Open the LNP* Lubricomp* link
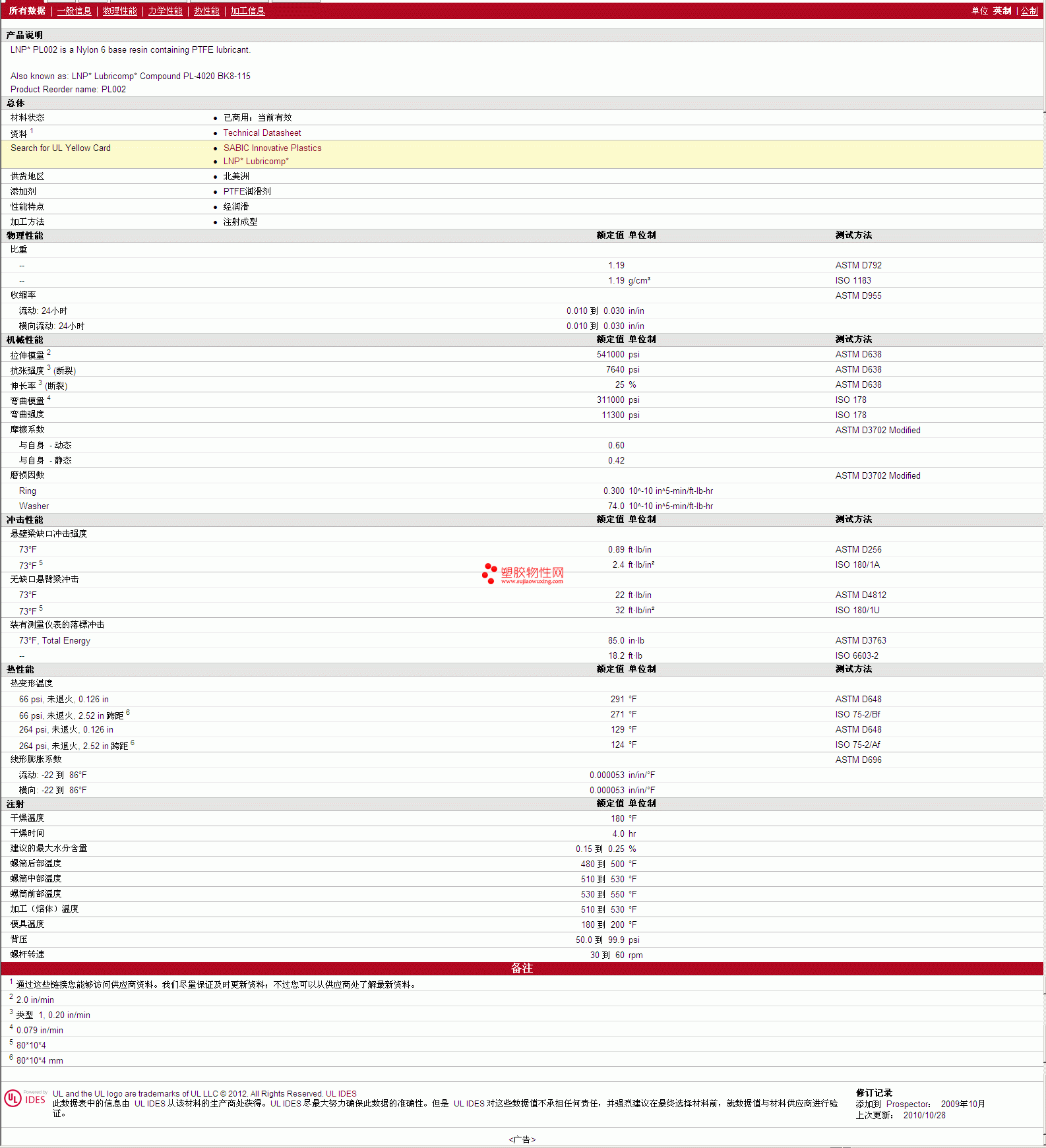The height and width of the screenshot is (1148, 1046). (256, 162)
